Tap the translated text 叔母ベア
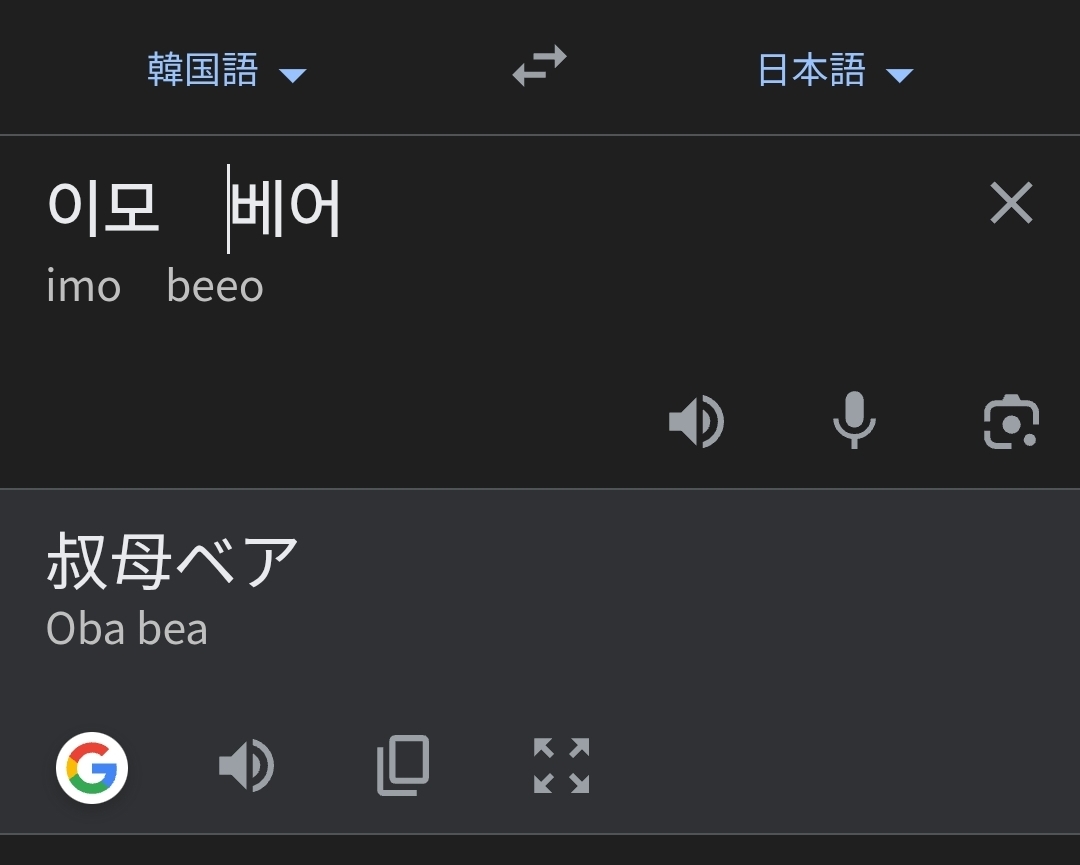 click(172, 563)
